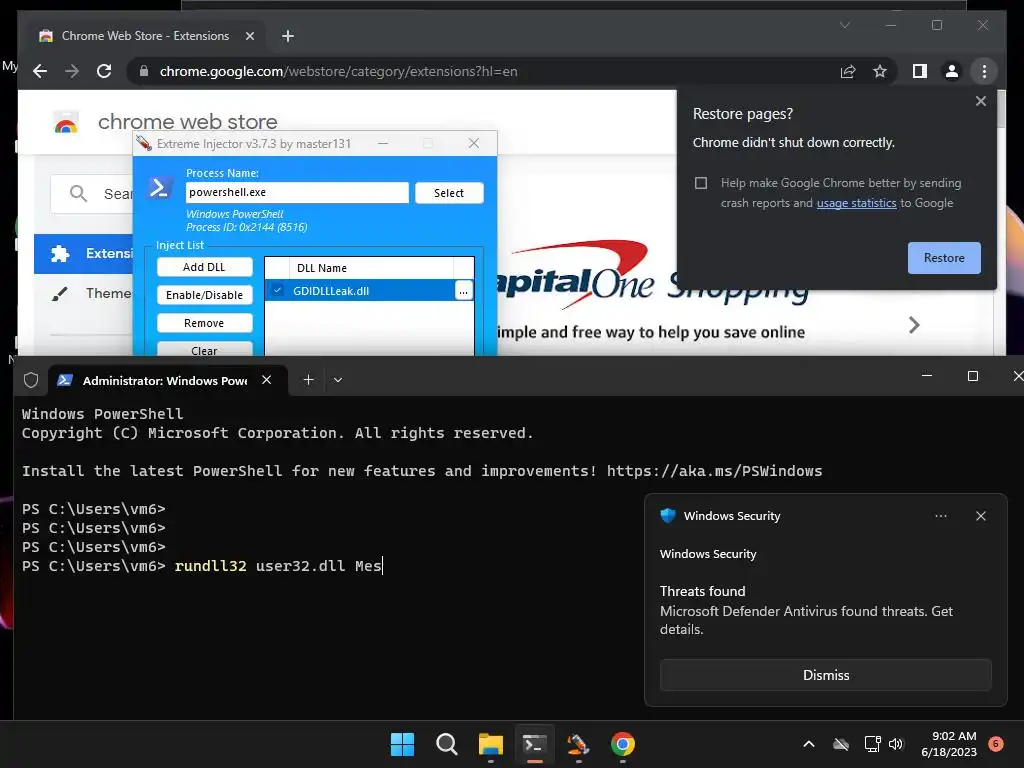The image size is (1024, 768).
Task: Click the OneDrive cloud tray icon
Action: 841,744
